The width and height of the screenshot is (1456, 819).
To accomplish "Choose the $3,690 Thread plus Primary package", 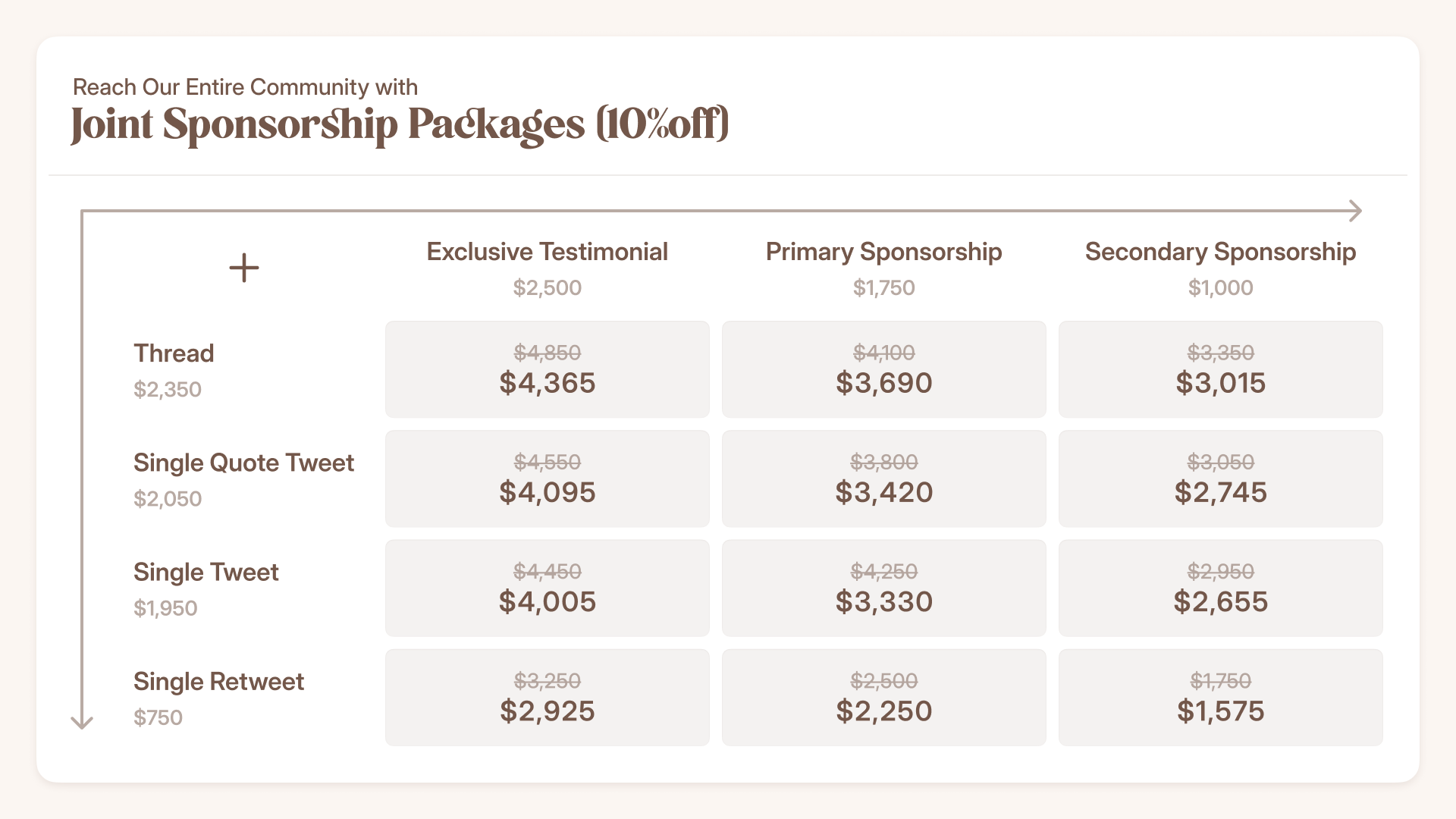I will coord(883,369).
